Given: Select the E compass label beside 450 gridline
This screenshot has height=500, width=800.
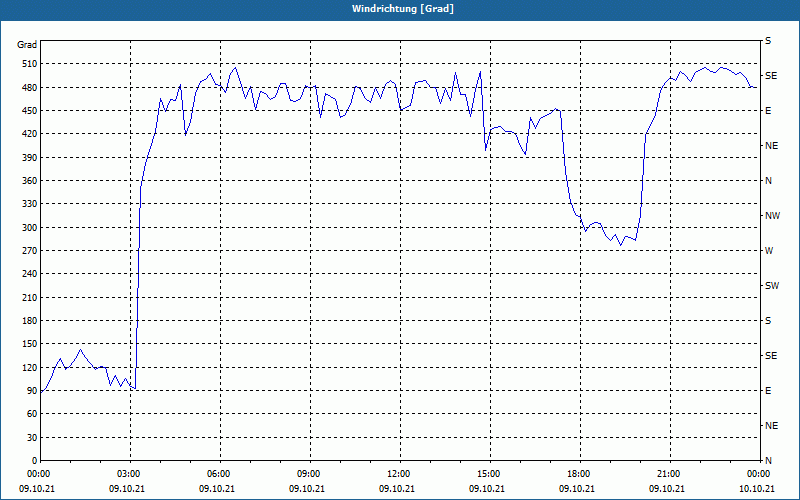Looking at the screenshot, I should (768, 111).
